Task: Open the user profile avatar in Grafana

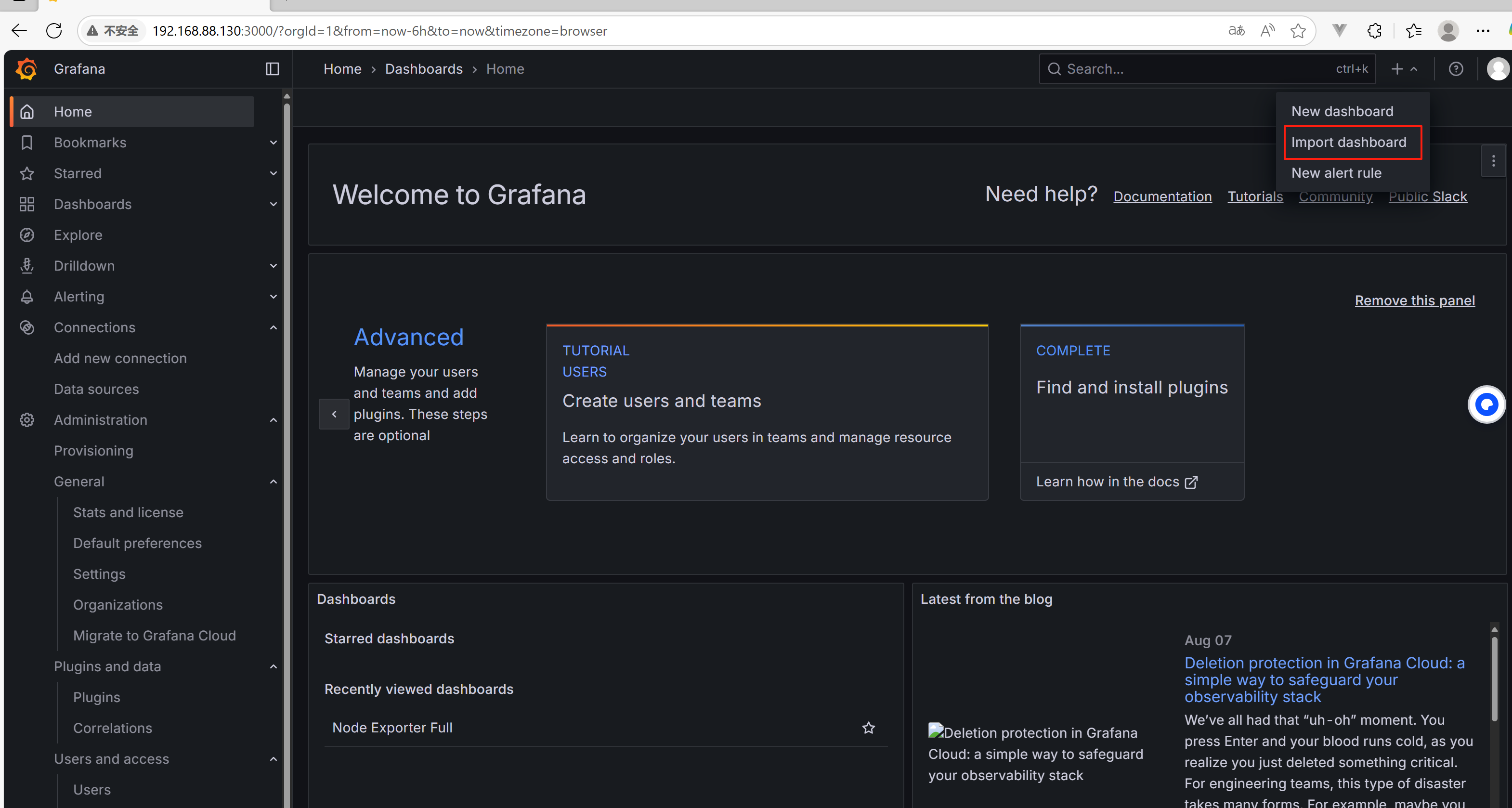Action: click(x=1498, y=69)
